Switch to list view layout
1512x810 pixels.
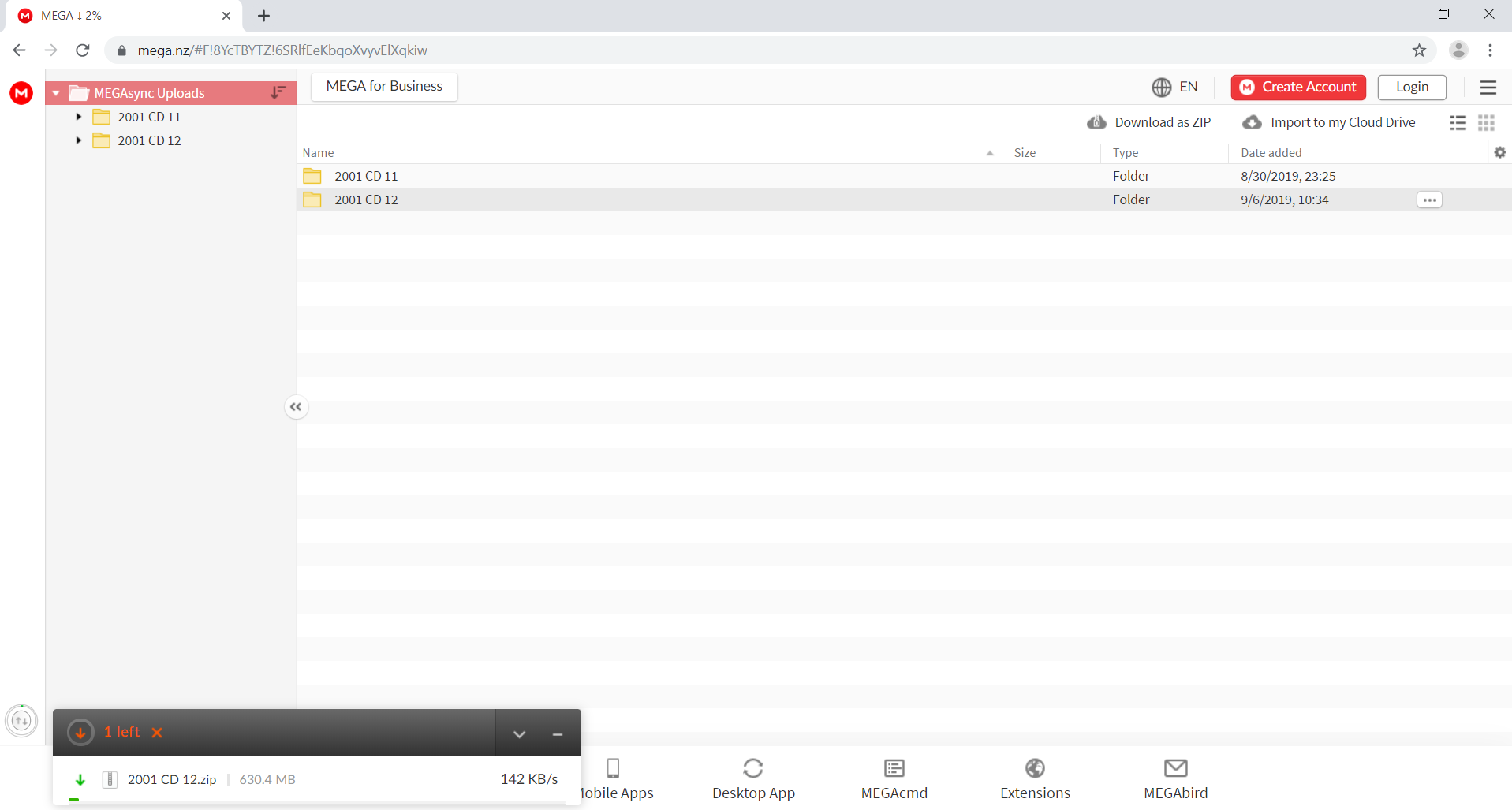point(1458,122)
